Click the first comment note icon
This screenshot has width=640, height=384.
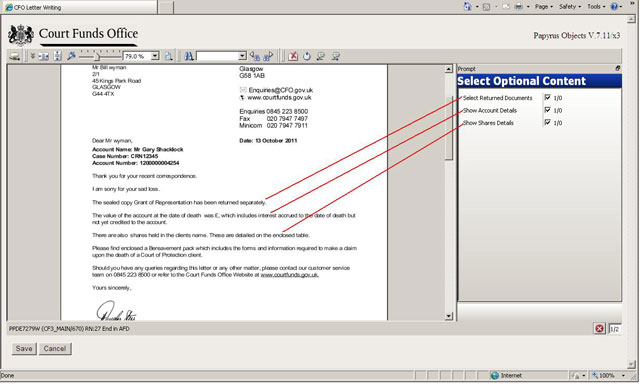tap(321, 56)
